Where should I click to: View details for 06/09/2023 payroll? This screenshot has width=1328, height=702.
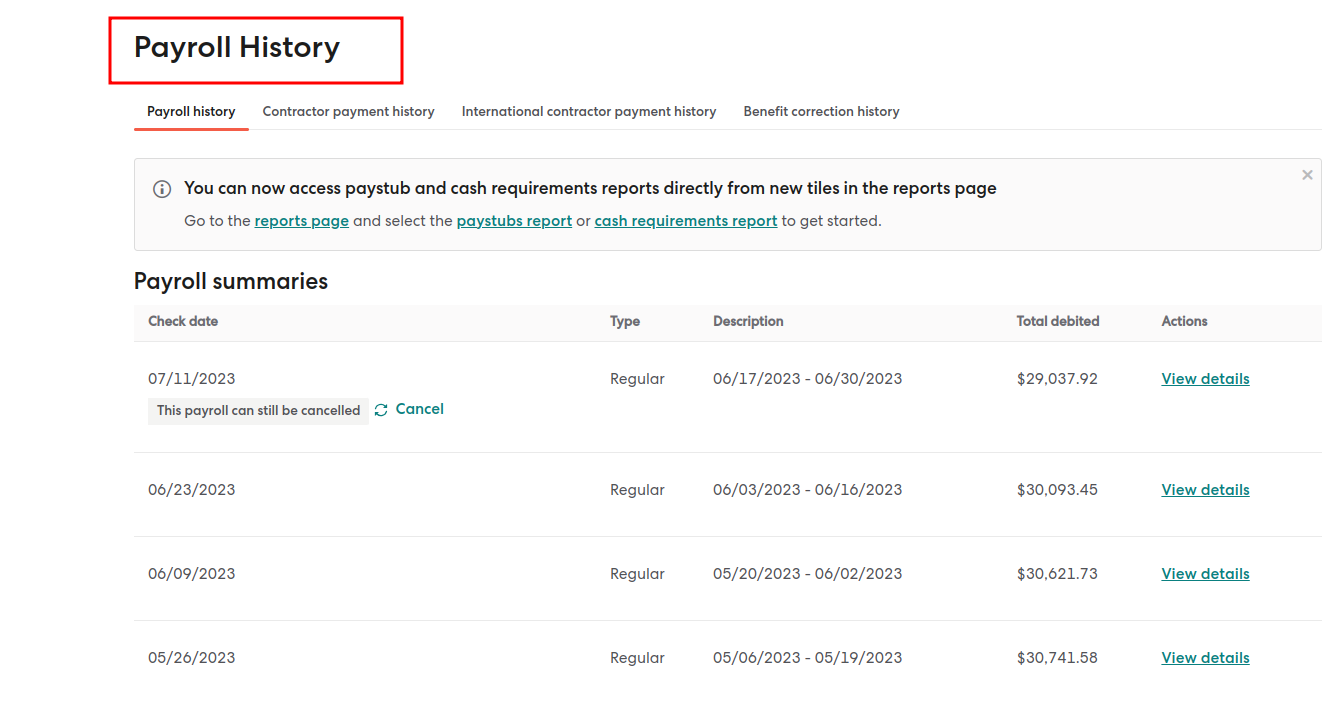point(1205,574)
